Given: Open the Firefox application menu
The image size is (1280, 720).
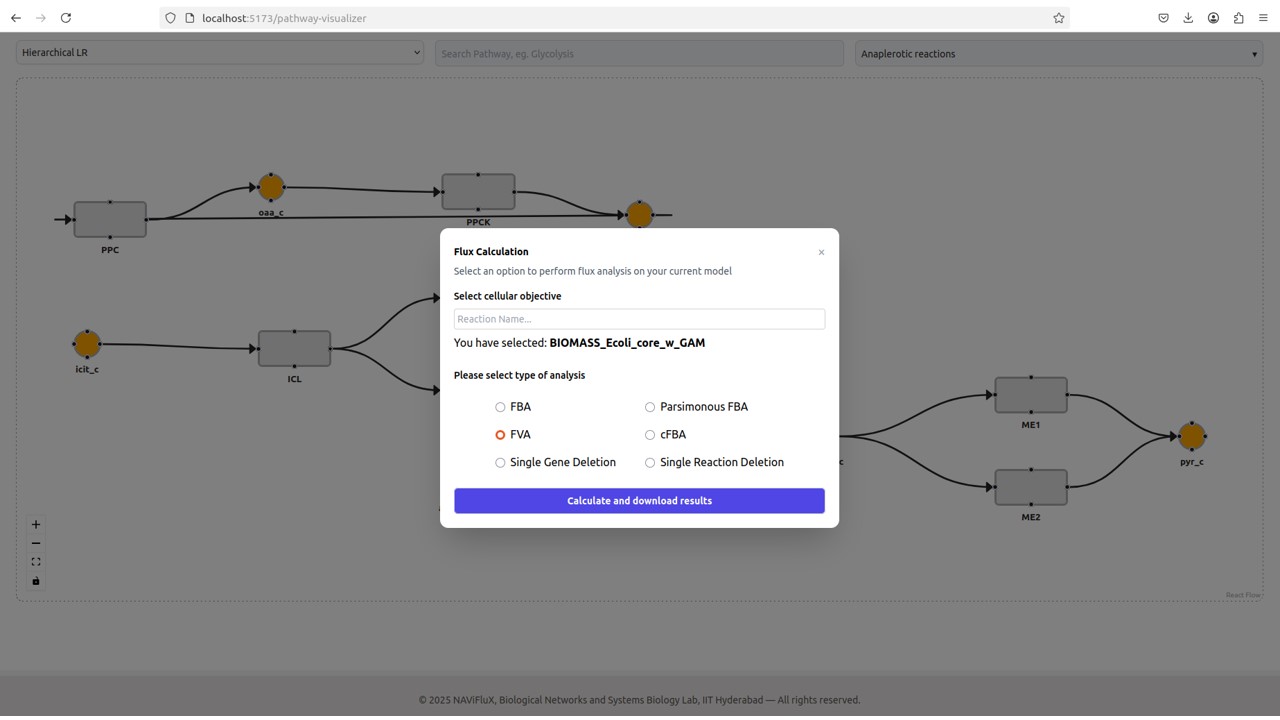Looking at the screenshot, I should [1262, 17].
